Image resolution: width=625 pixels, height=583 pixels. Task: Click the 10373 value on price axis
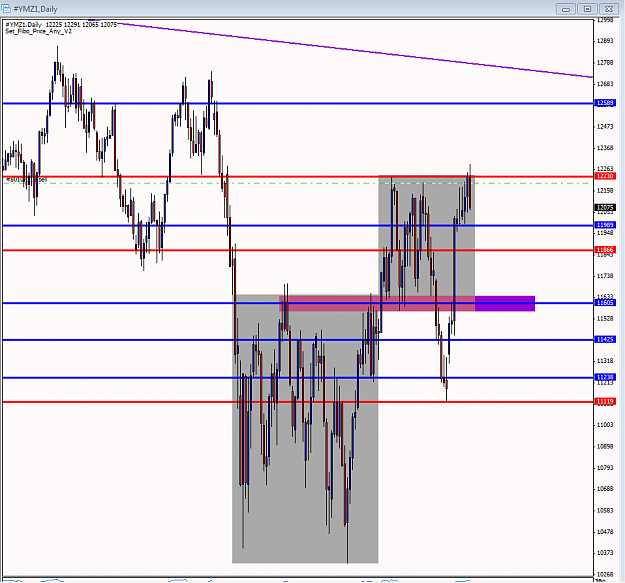click(605, 553)
